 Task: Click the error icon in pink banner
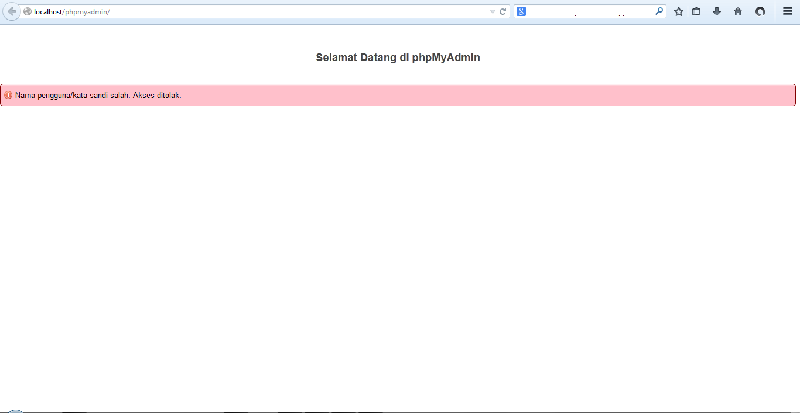[x=8, y=95]
